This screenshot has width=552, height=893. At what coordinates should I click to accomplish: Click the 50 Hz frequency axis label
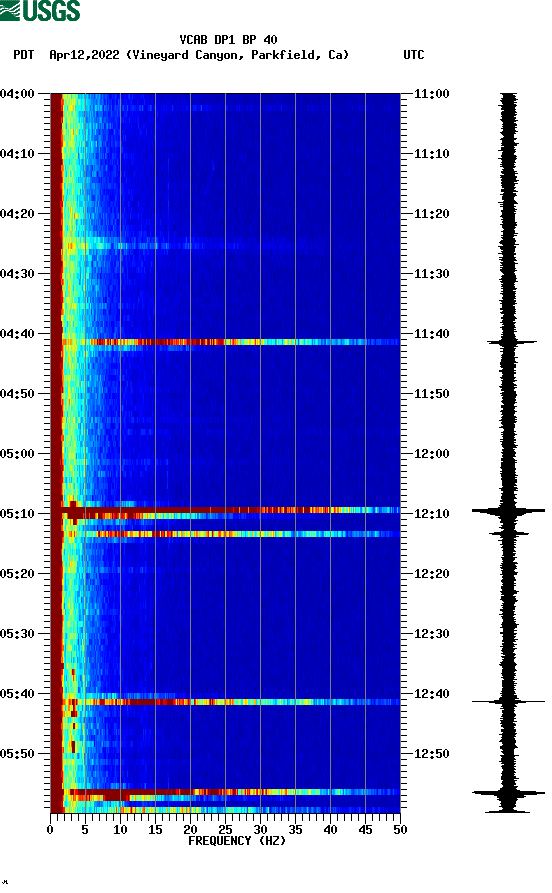(400, 830)
